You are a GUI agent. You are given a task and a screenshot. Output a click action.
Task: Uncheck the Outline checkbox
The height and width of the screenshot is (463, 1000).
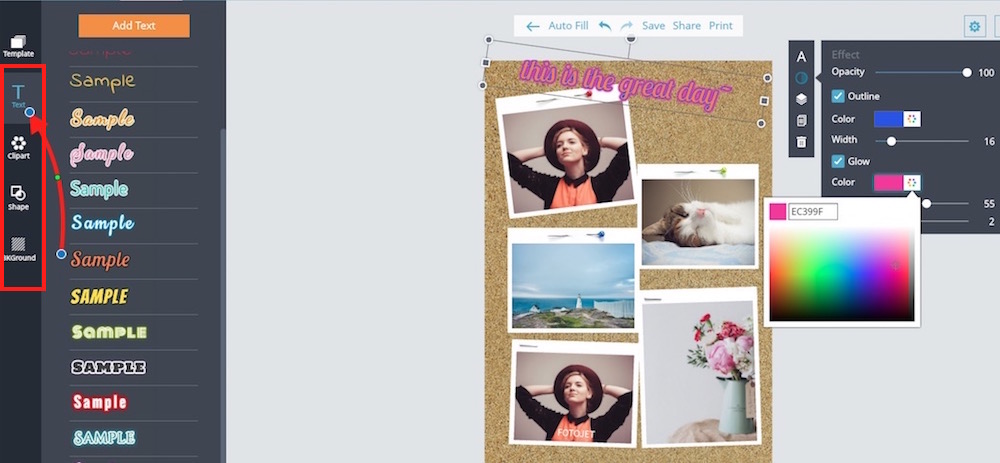(838, 96)
